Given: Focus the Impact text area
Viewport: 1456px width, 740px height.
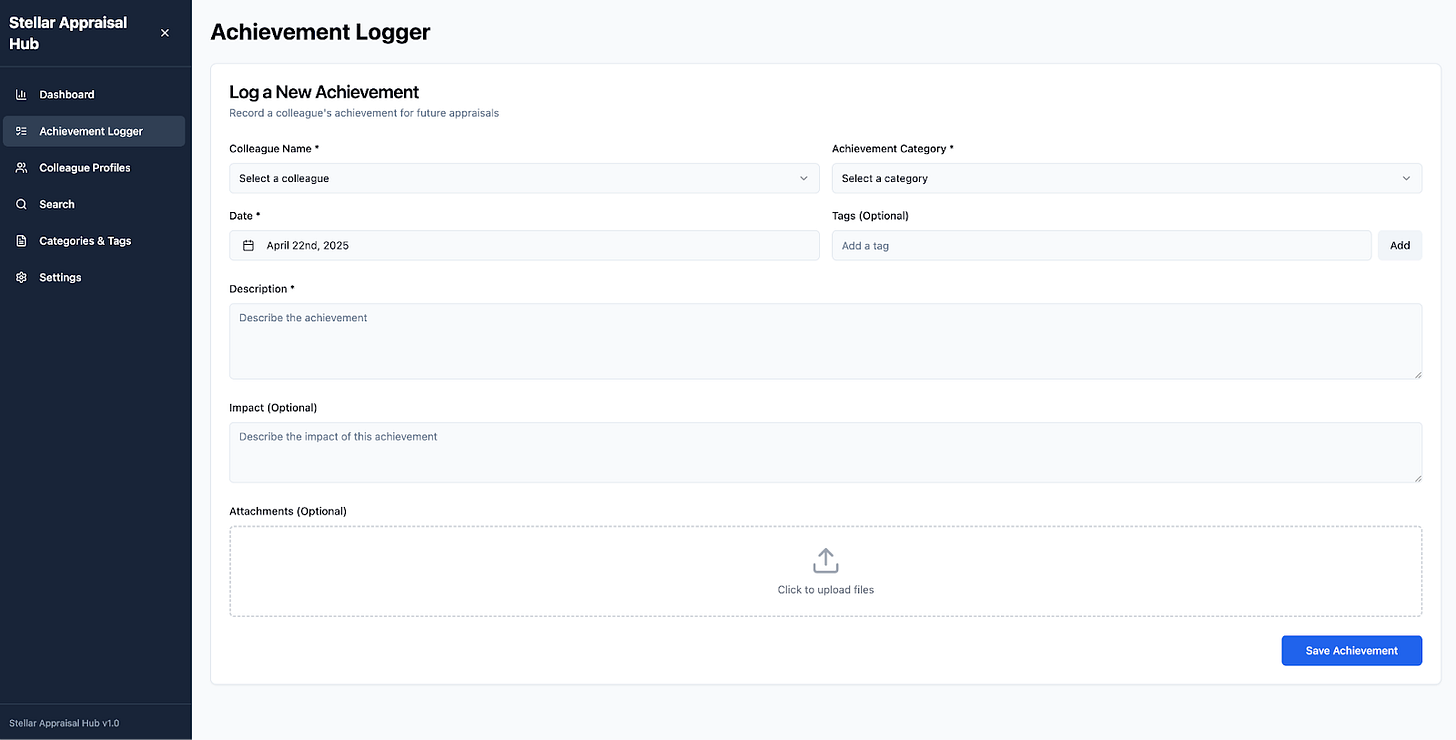Looking at the screenshot, I should pos(825,452).
